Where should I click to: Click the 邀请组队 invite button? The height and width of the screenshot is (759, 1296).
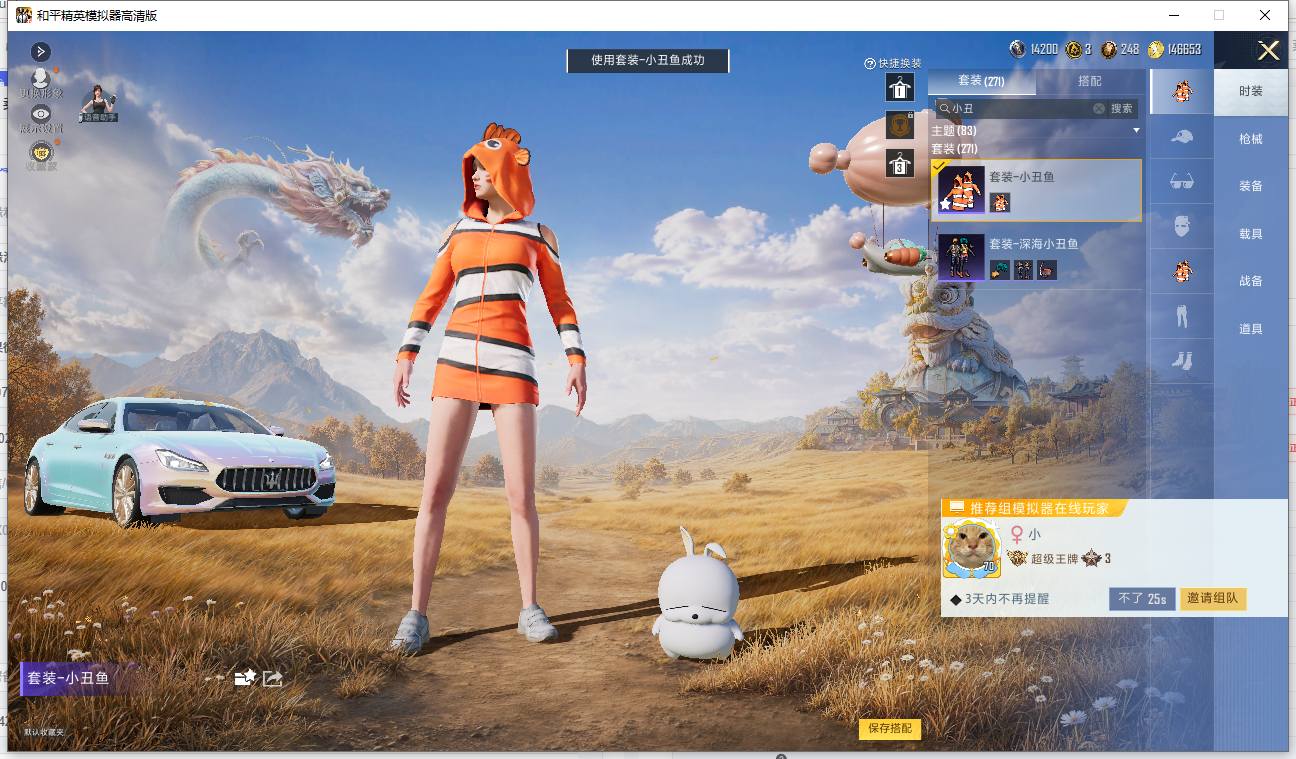coord(1213,599)
